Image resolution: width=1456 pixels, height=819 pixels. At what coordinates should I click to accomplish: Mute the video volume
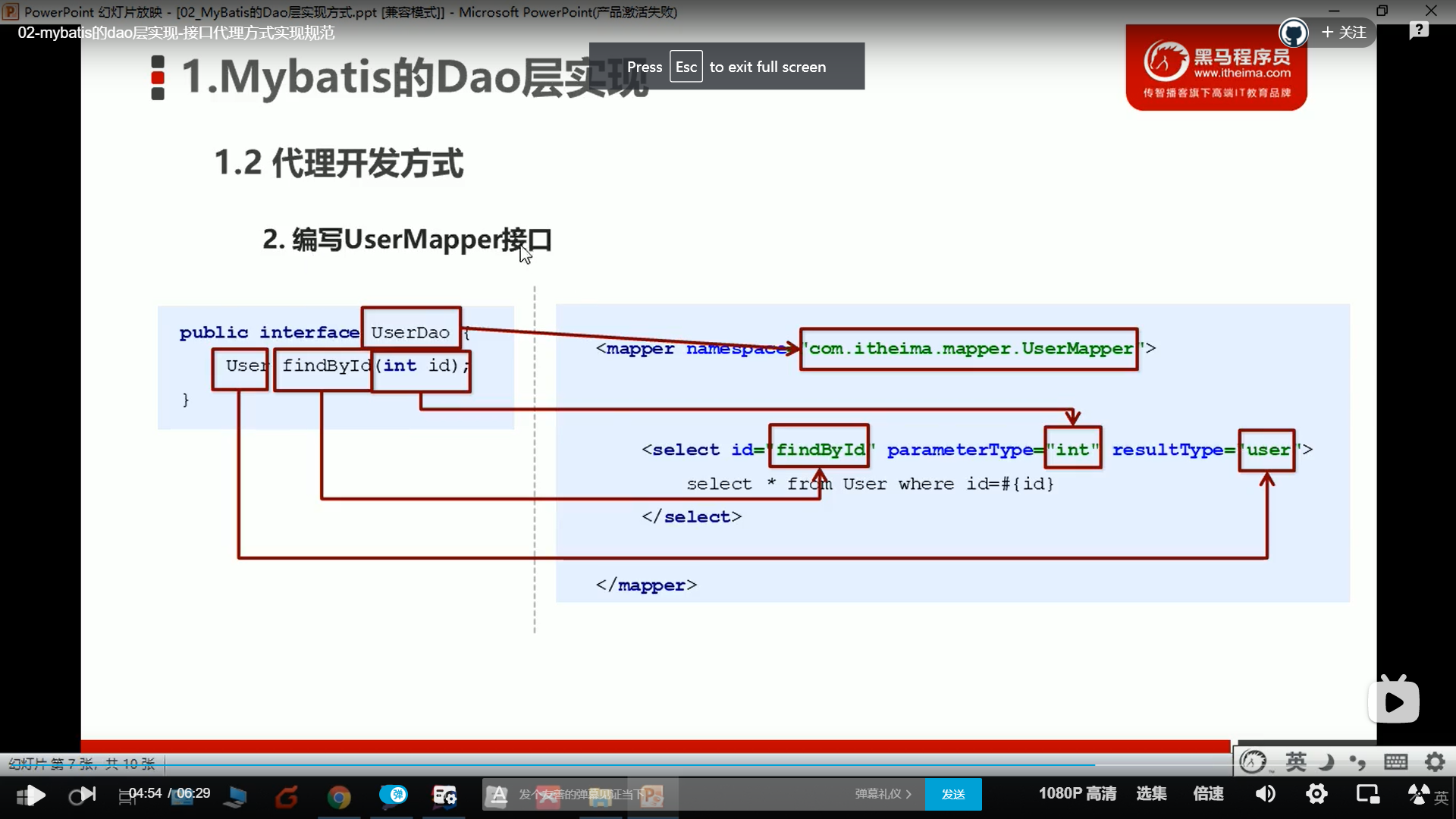click(1265, 794)
